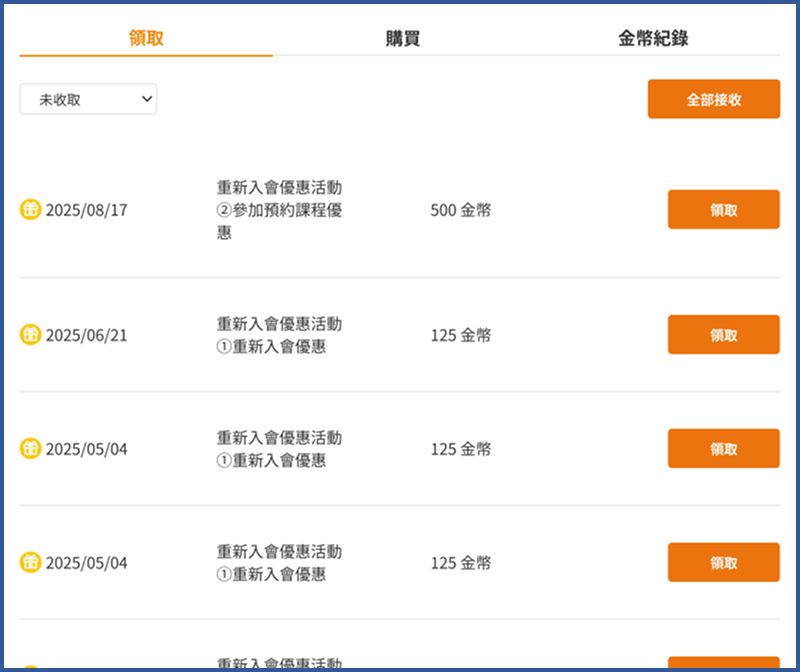
Task: Click the coin icon in the upper 2025/05/04 row
Action: [x=30, y=449]
